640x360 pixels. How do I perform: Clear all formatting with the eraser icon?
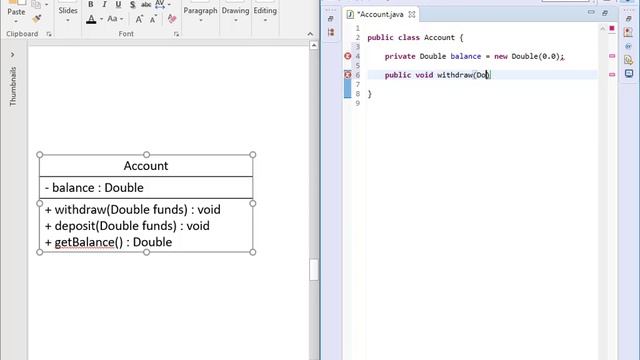pos(172,19)
